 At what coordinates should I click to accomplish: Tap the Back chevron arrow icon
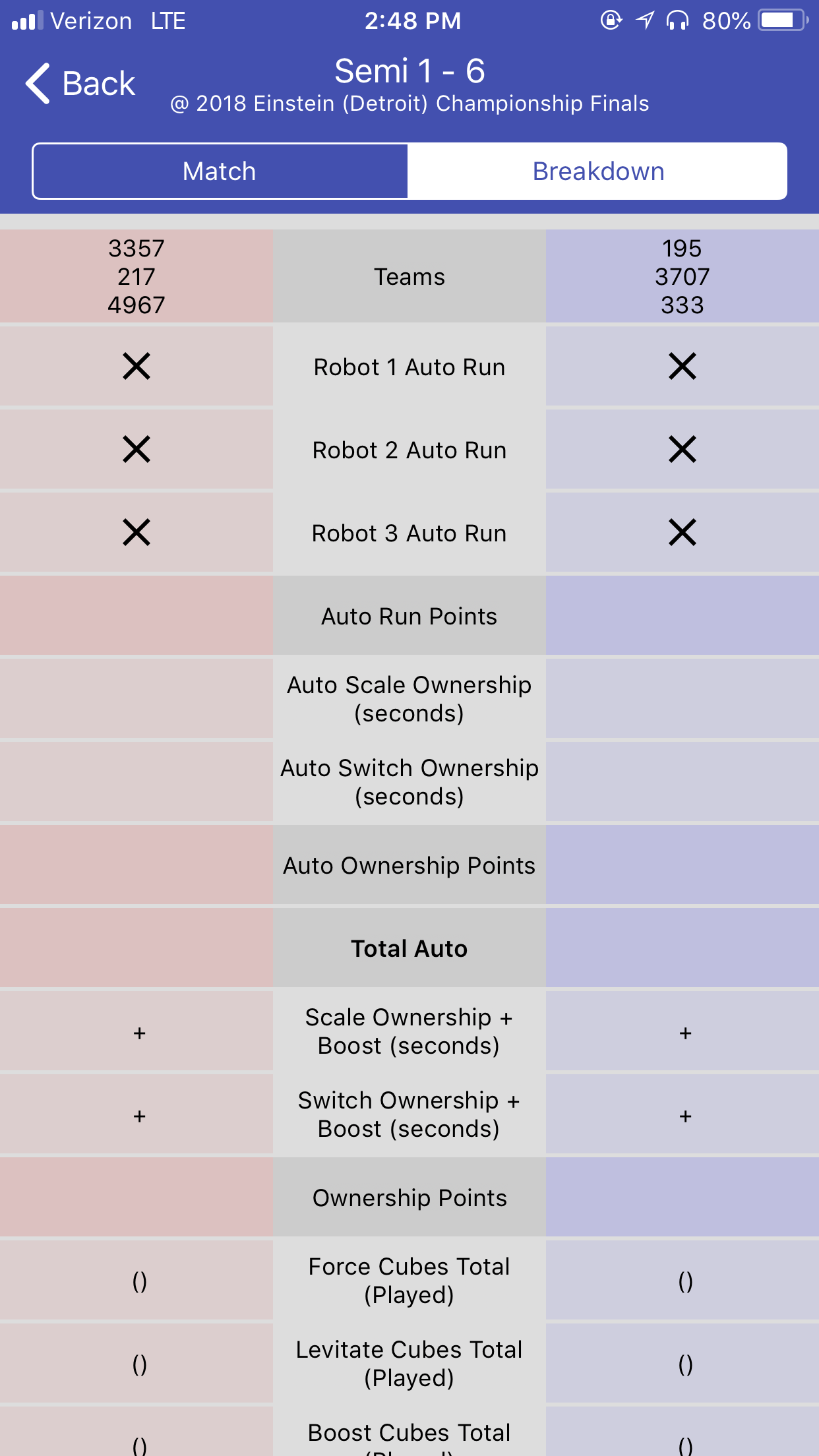[x=38, y=84]
